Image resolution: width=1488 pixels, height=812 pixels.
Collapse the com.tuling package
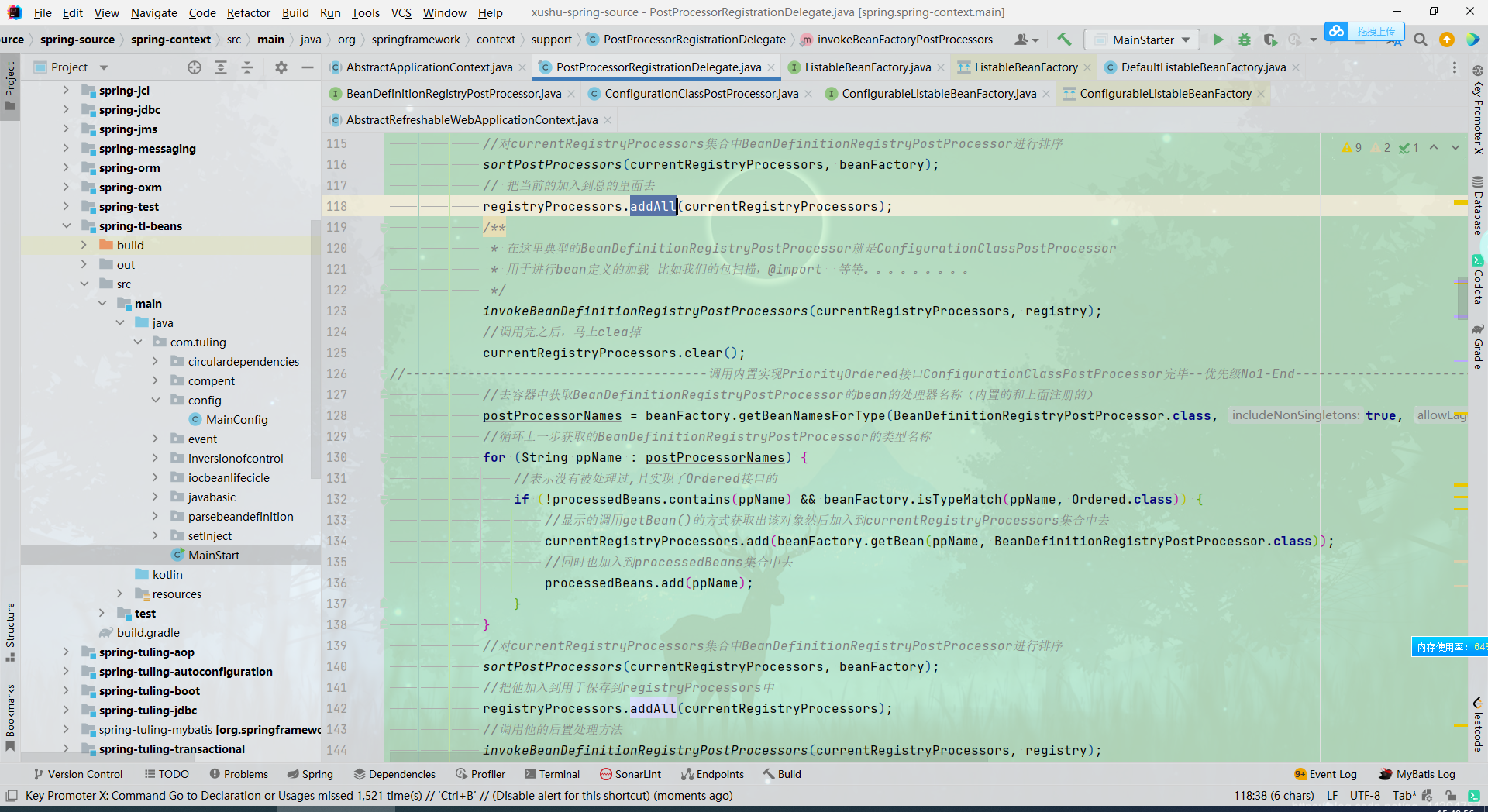coord(138,342)
